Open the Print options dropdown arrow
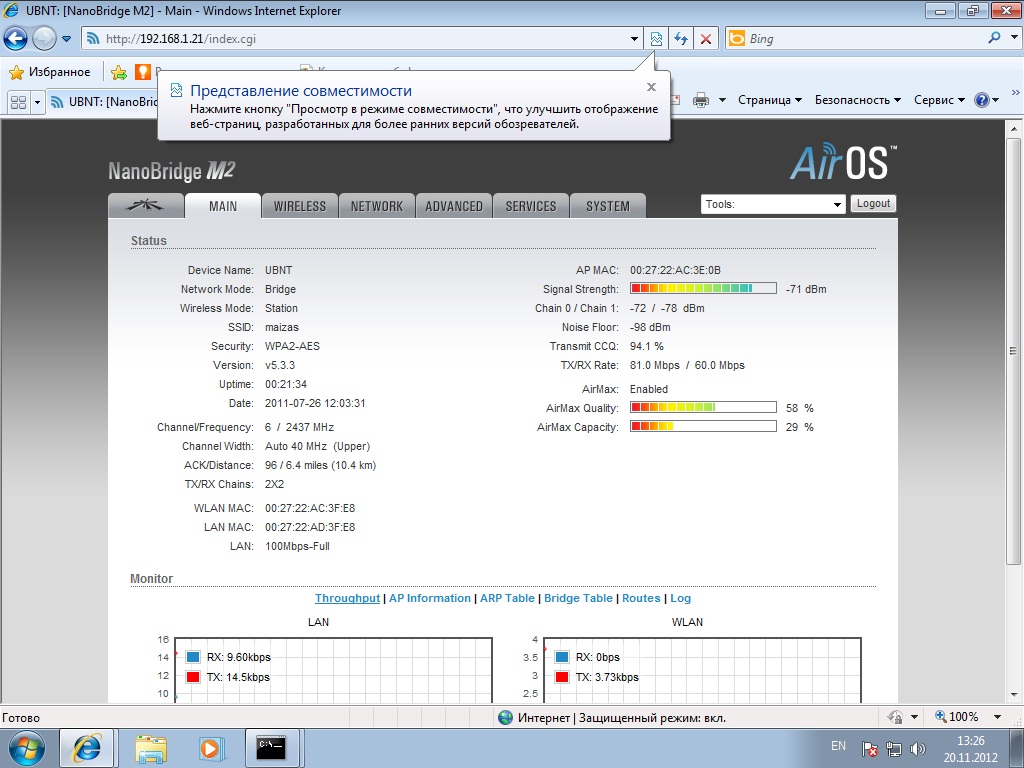The height and width of the screenshot is (768, 1024). point(722,100)
